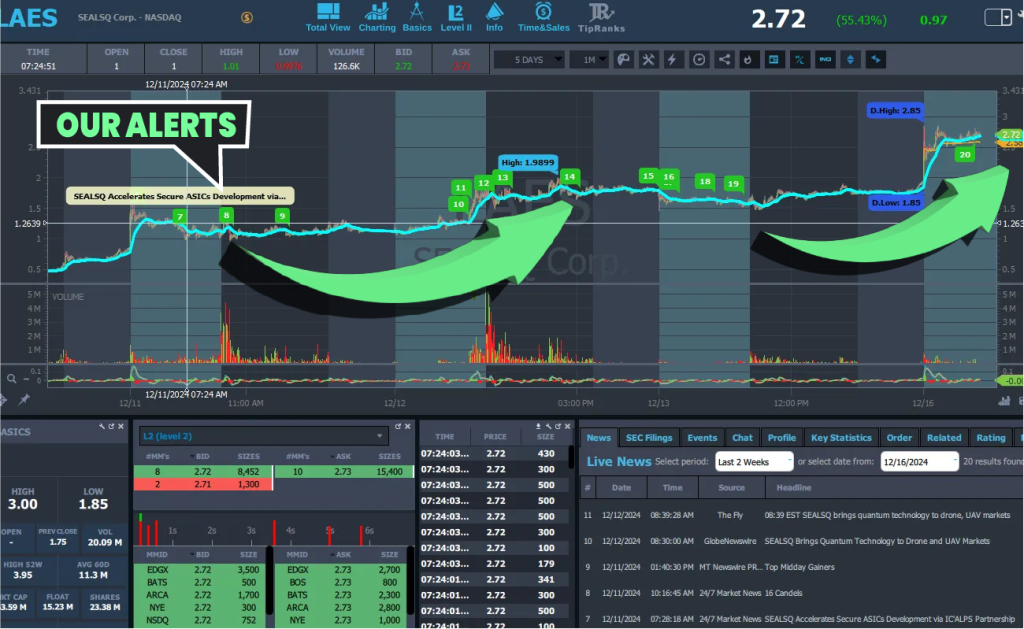The width and height of the screenshot is (1024, 629).
Task: Open the Basics panel wrench settings
Action: coord(102,427)
